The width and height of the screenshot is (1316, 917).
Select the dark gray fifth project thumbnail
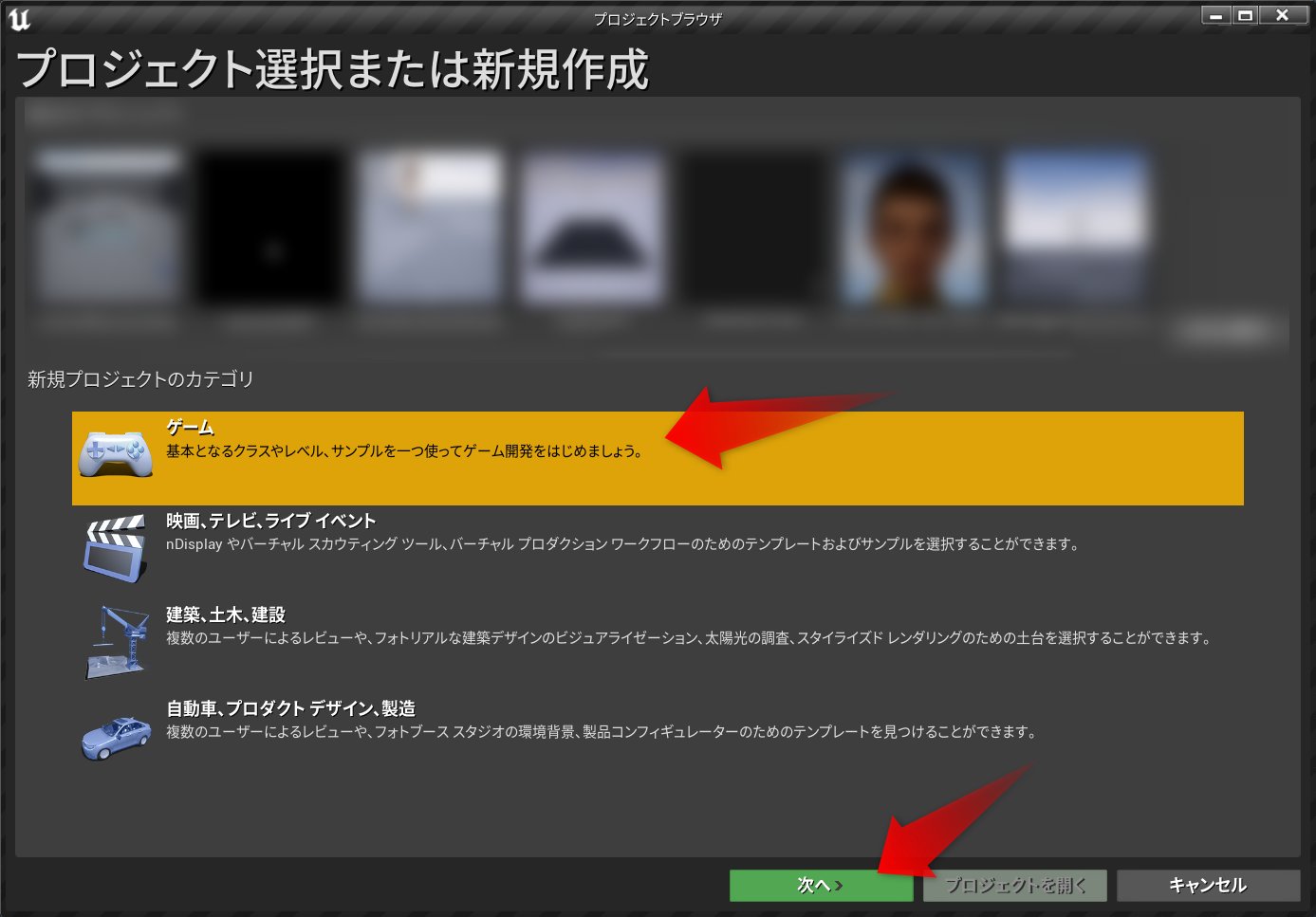(x=751, y=228)
